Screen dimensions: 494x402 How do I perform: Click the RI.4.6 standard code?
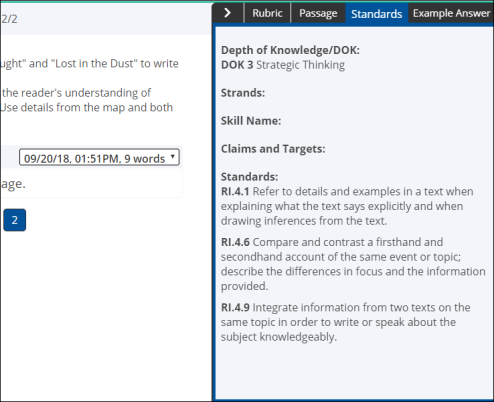(235, 242)
